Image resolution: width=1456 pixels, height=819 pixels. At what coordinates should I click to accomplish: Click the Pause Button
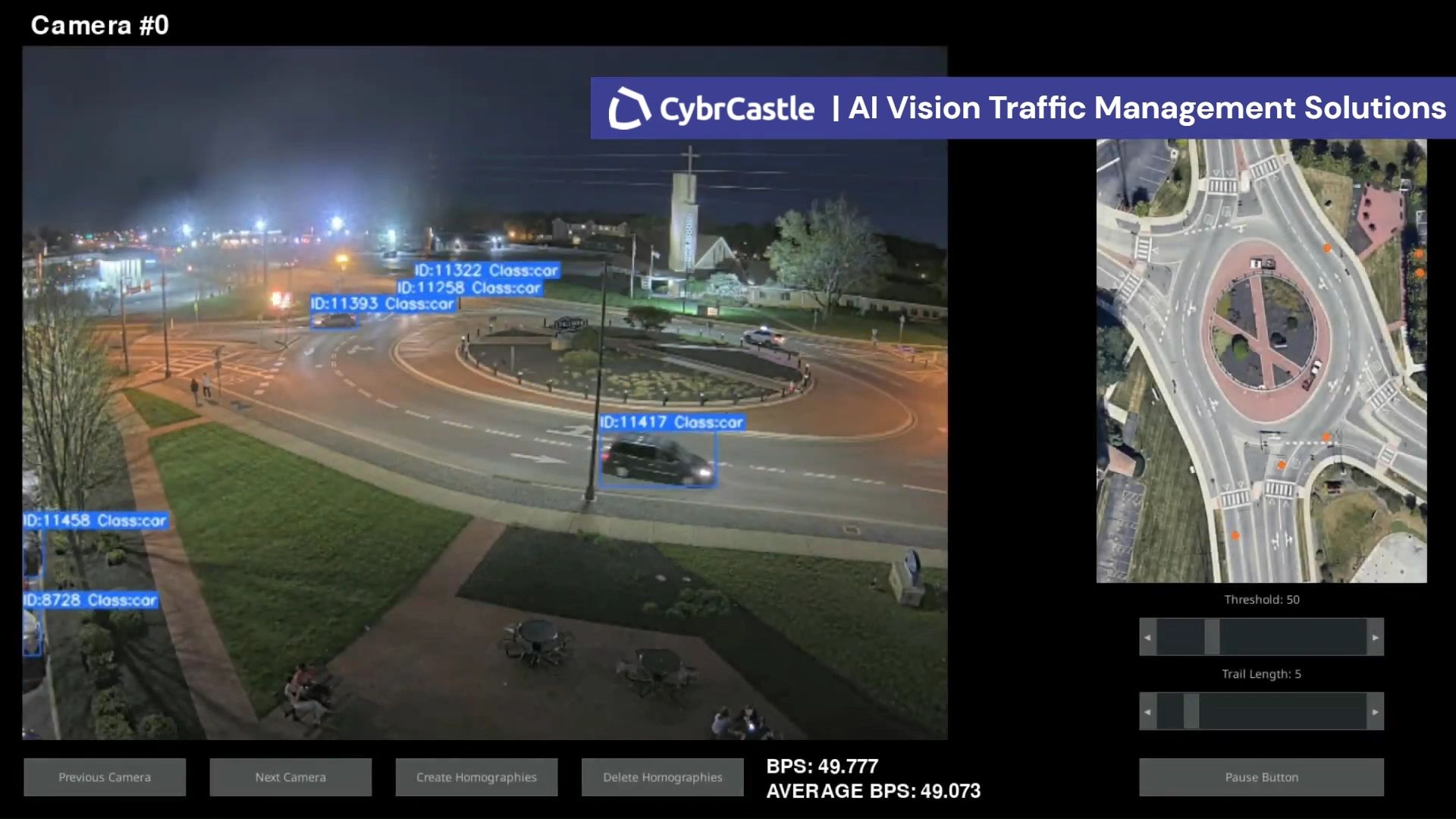1261,777
